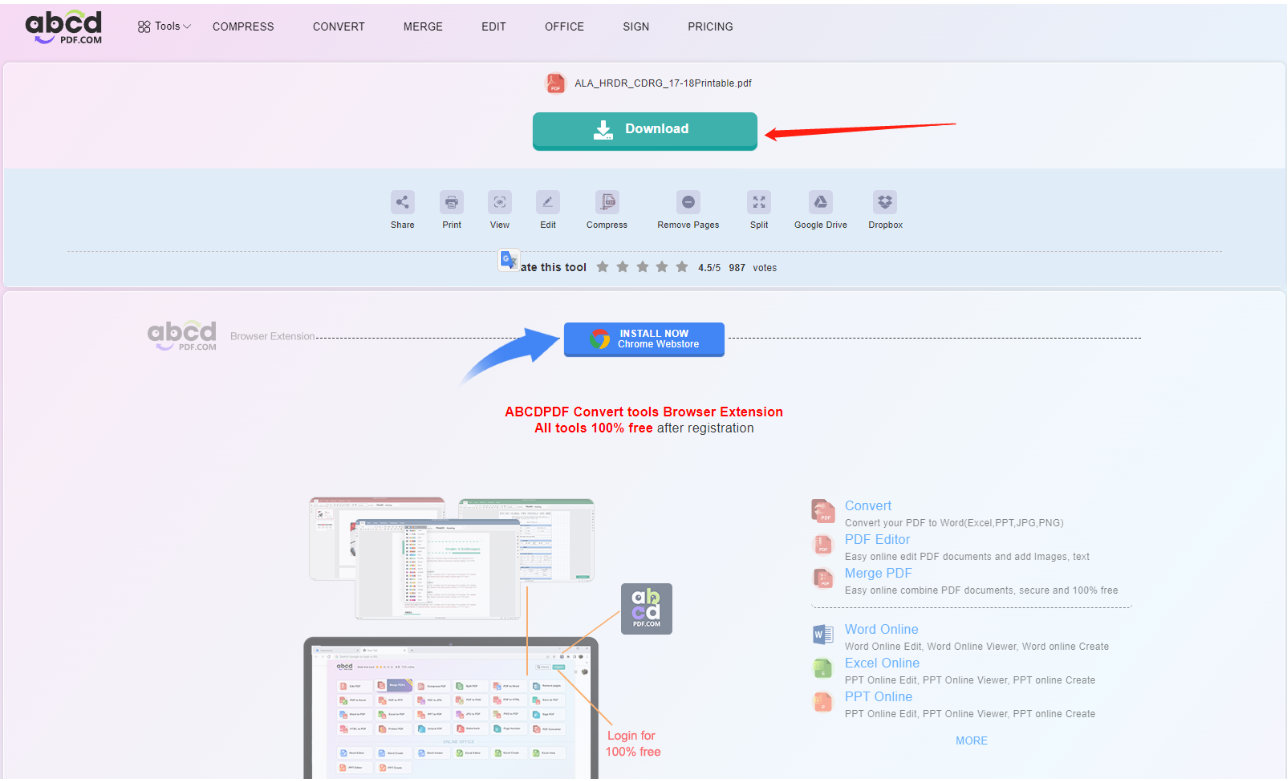Open the Convert link
The height and width of the screenshot is (781, 1288).
pyautogui.click(x=868, y=506)
